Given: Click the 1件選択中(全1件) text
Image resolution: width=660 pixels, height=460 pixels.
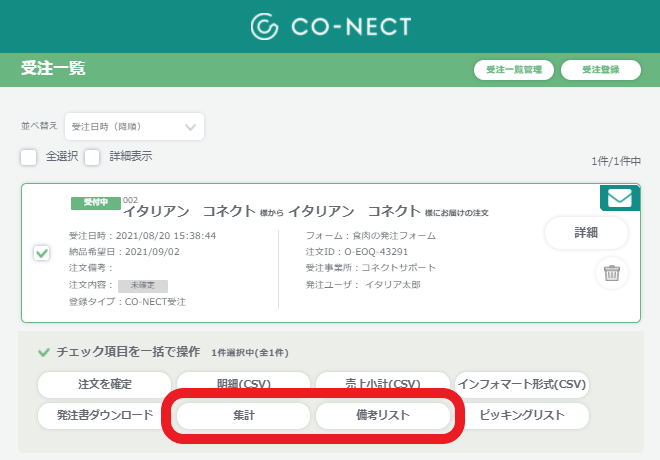Looking at the screenshot, I should click(x=250, y=353).
